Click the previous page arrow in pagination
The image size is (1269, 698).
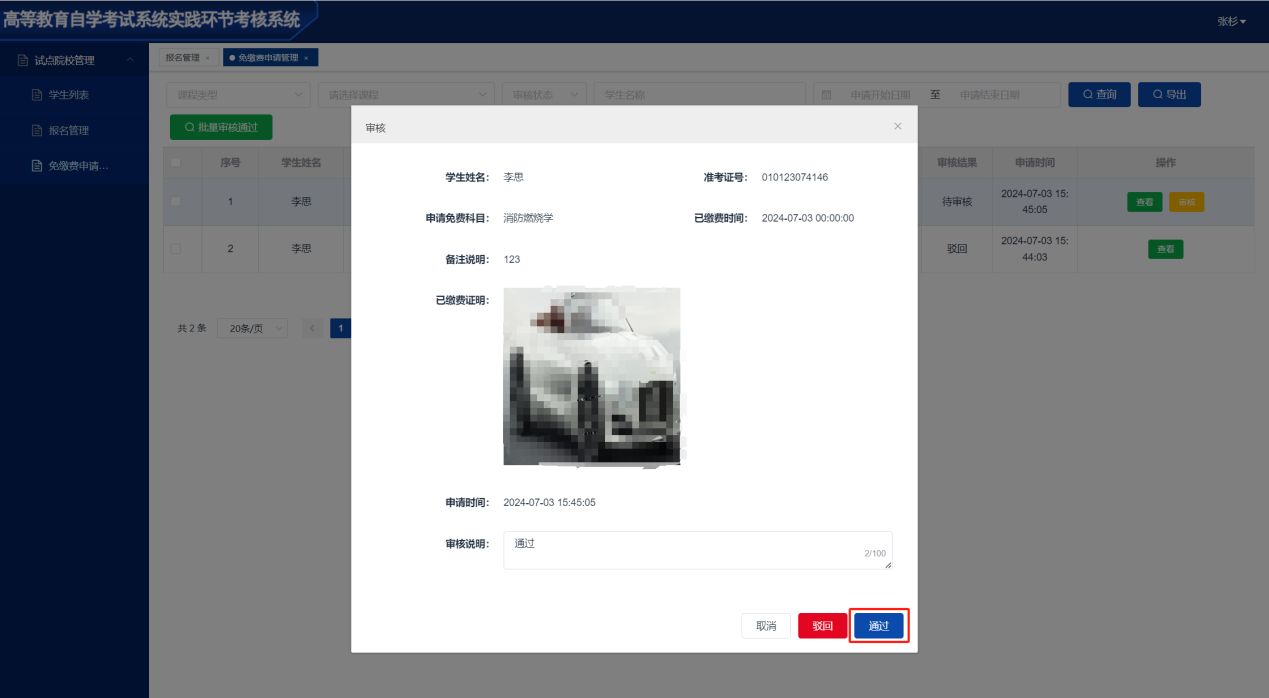[312, 328]
